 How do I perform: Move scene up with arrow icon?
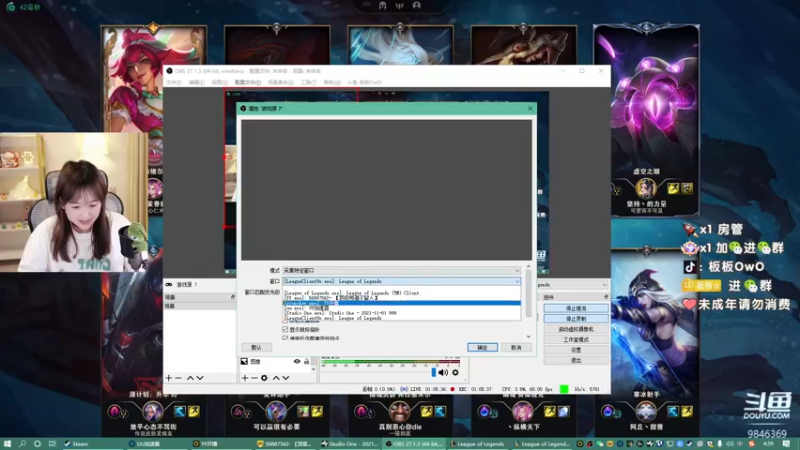(190, 378)
